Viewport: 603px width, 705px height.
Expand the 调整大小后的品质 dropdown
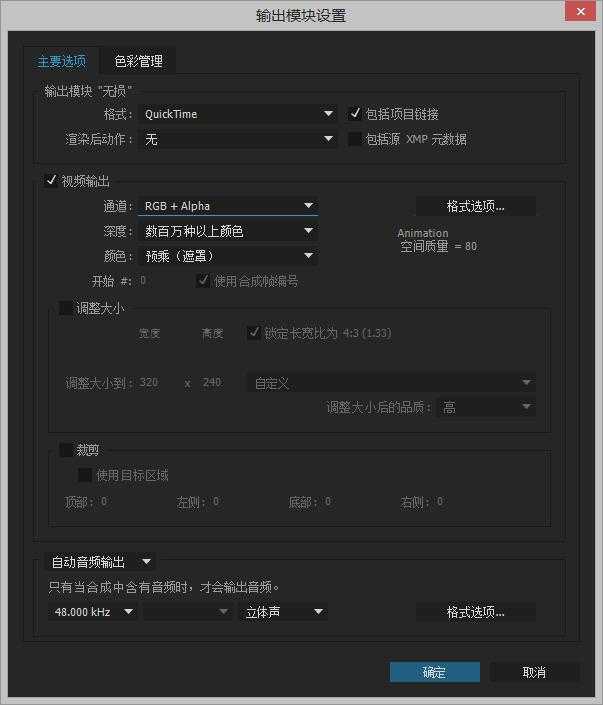coord(486,407)
